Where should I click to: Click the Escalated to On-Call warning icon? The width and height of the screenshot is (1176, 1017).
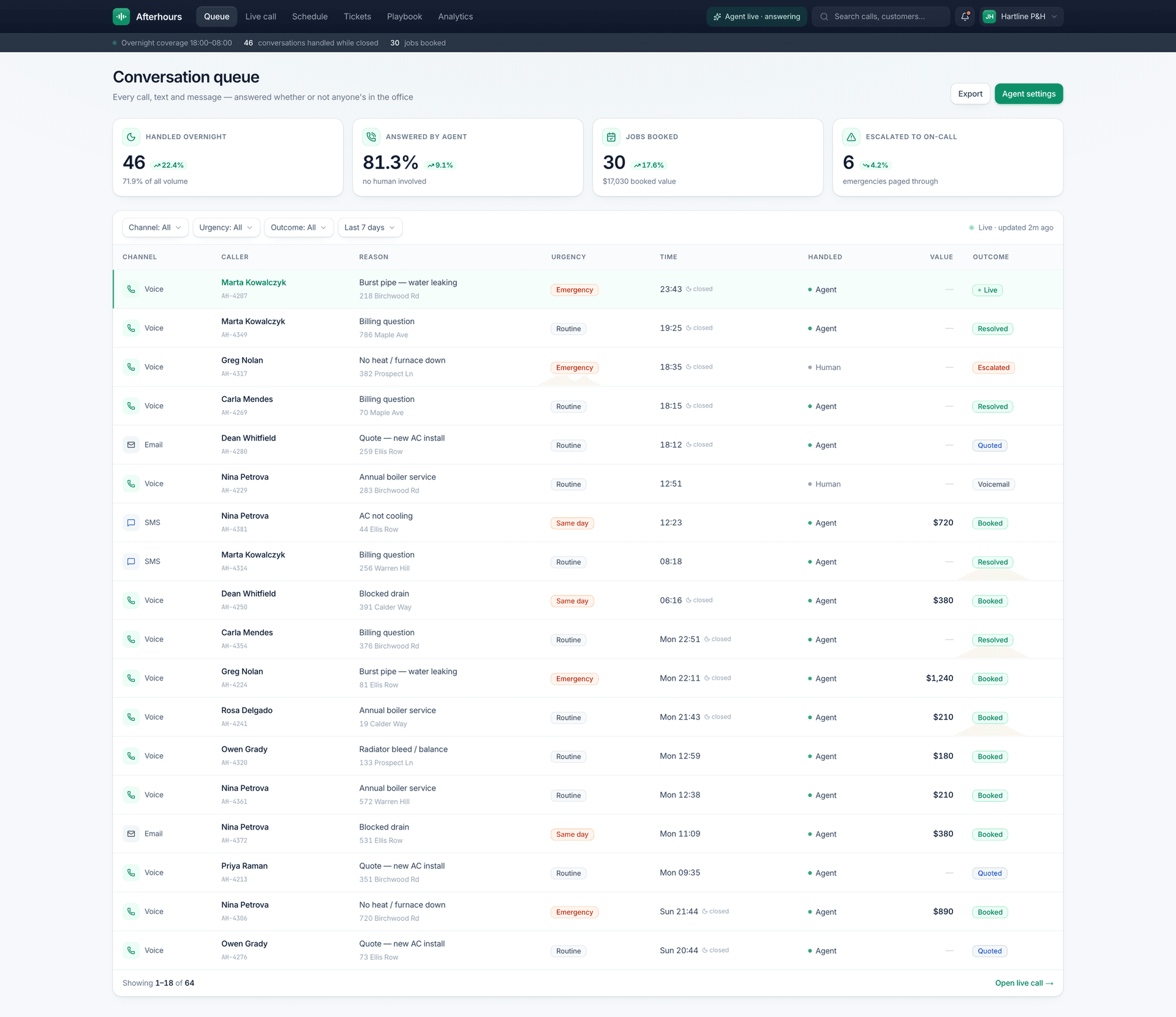click(x=851, y=137)
